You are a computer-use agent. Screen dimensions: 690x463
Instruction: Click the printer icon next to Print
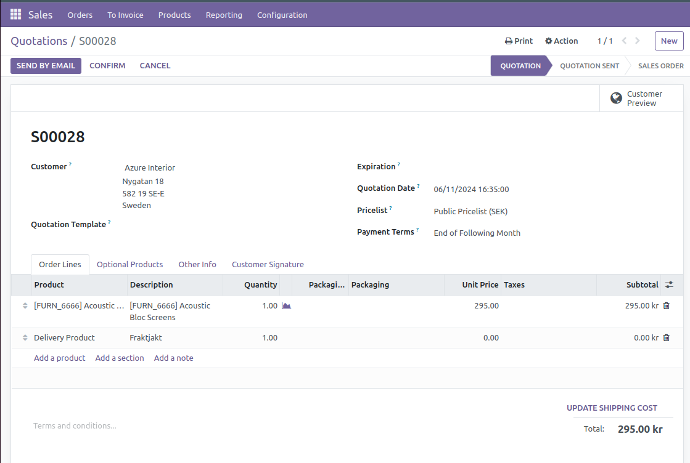tap(508, 41)
